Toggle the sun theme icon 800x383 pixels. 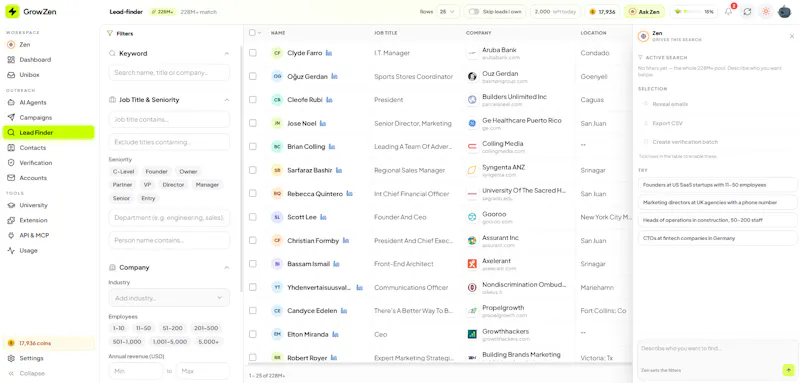[765, 12]
